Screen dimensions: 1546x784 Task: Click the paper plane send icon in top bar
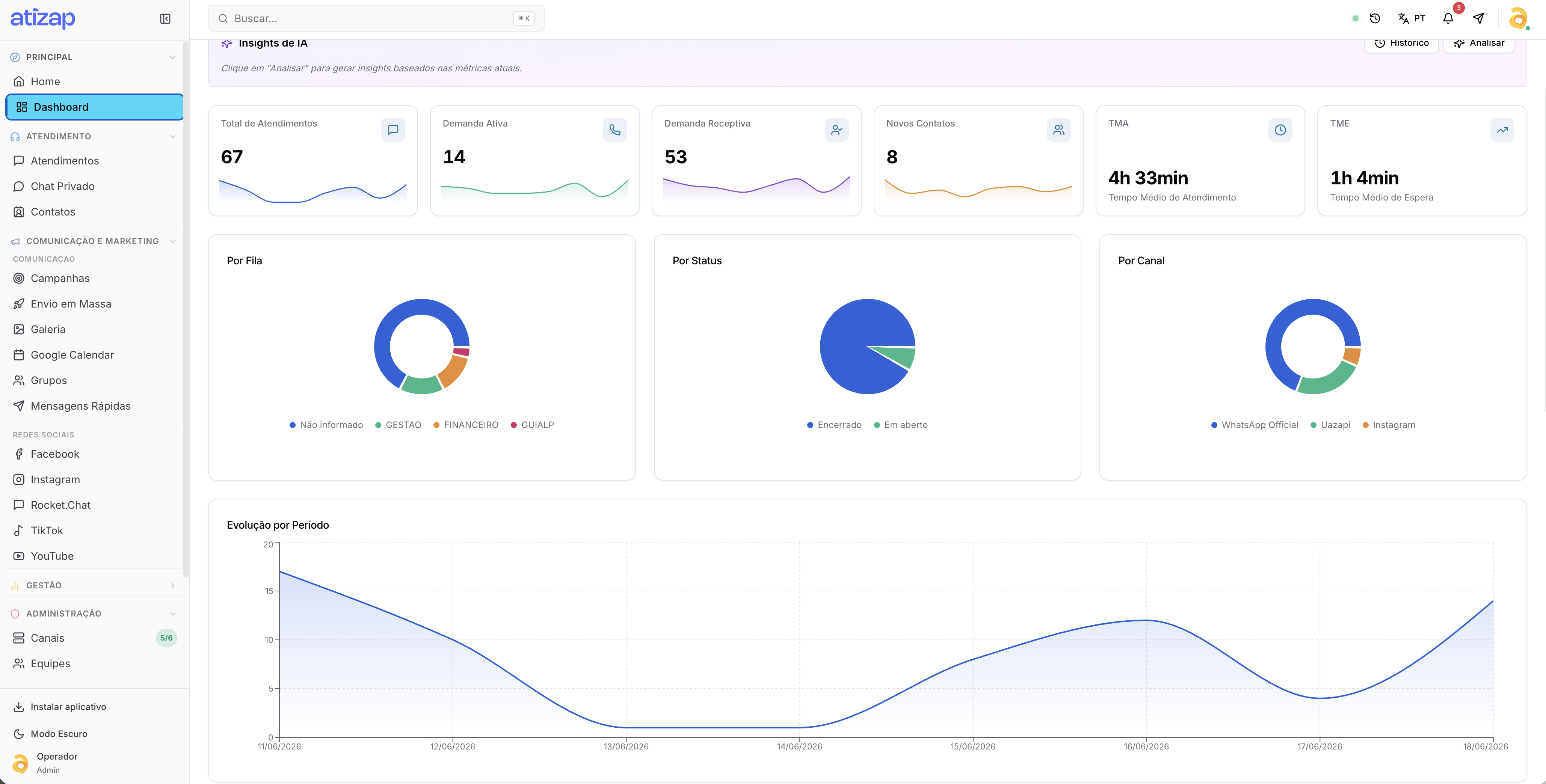pos(1479,19)
